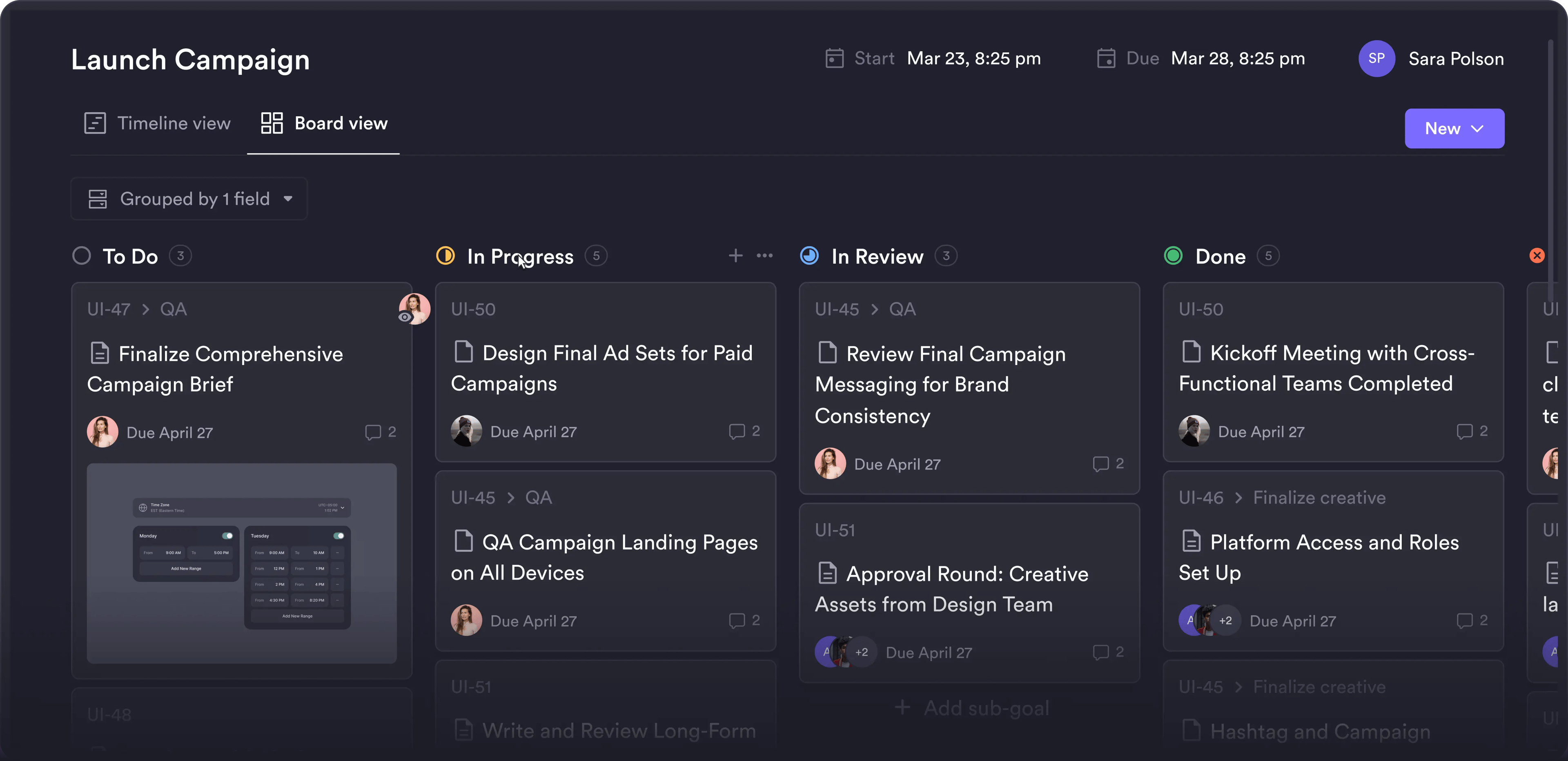
Task: Open comments on Finalize Comprehensive Campaign Brief
Action: 373,432
